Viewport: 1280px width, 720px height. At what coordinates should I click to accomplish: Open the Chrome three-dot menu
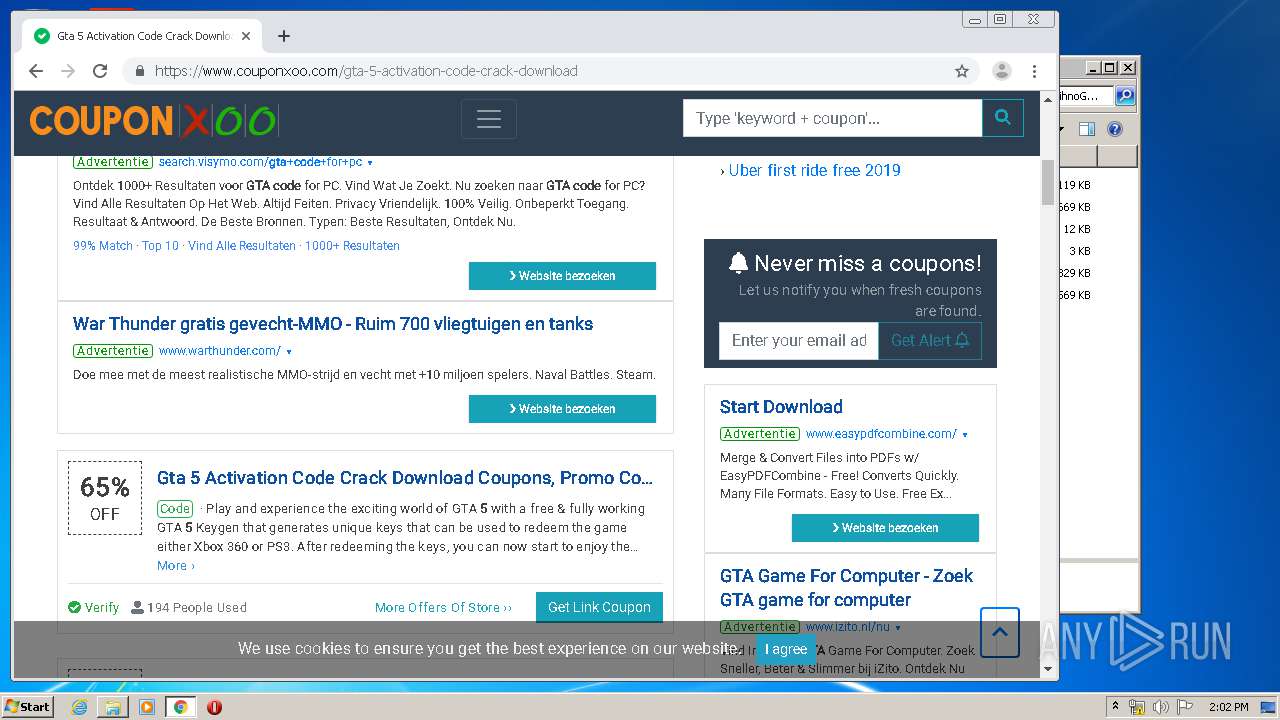(1035, 71)
